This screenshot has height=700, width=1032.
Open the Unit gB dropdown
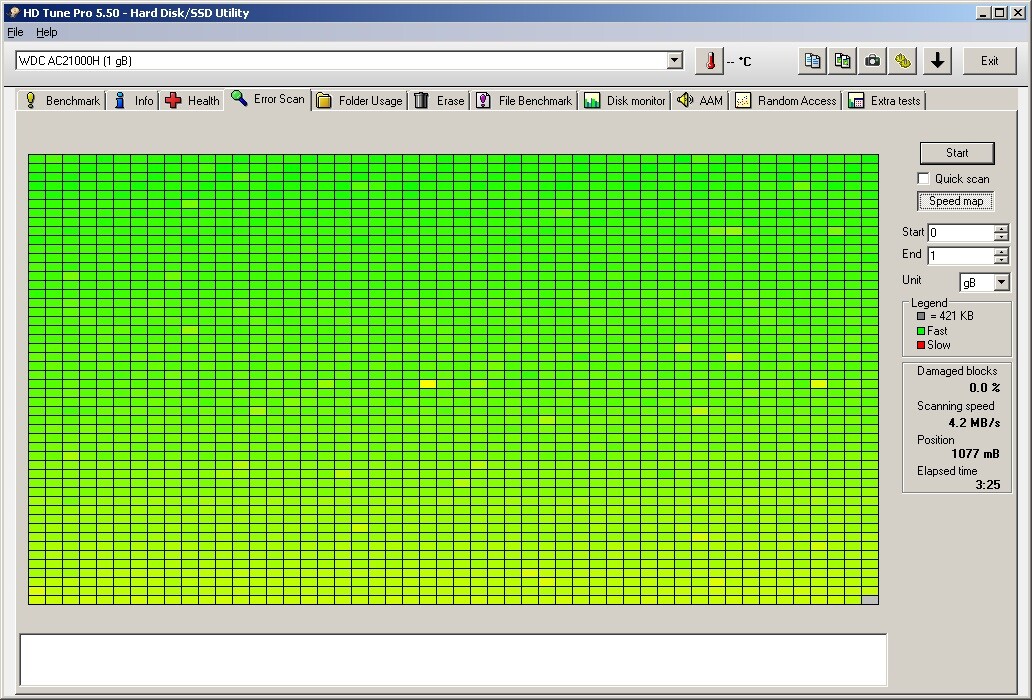1001,283
